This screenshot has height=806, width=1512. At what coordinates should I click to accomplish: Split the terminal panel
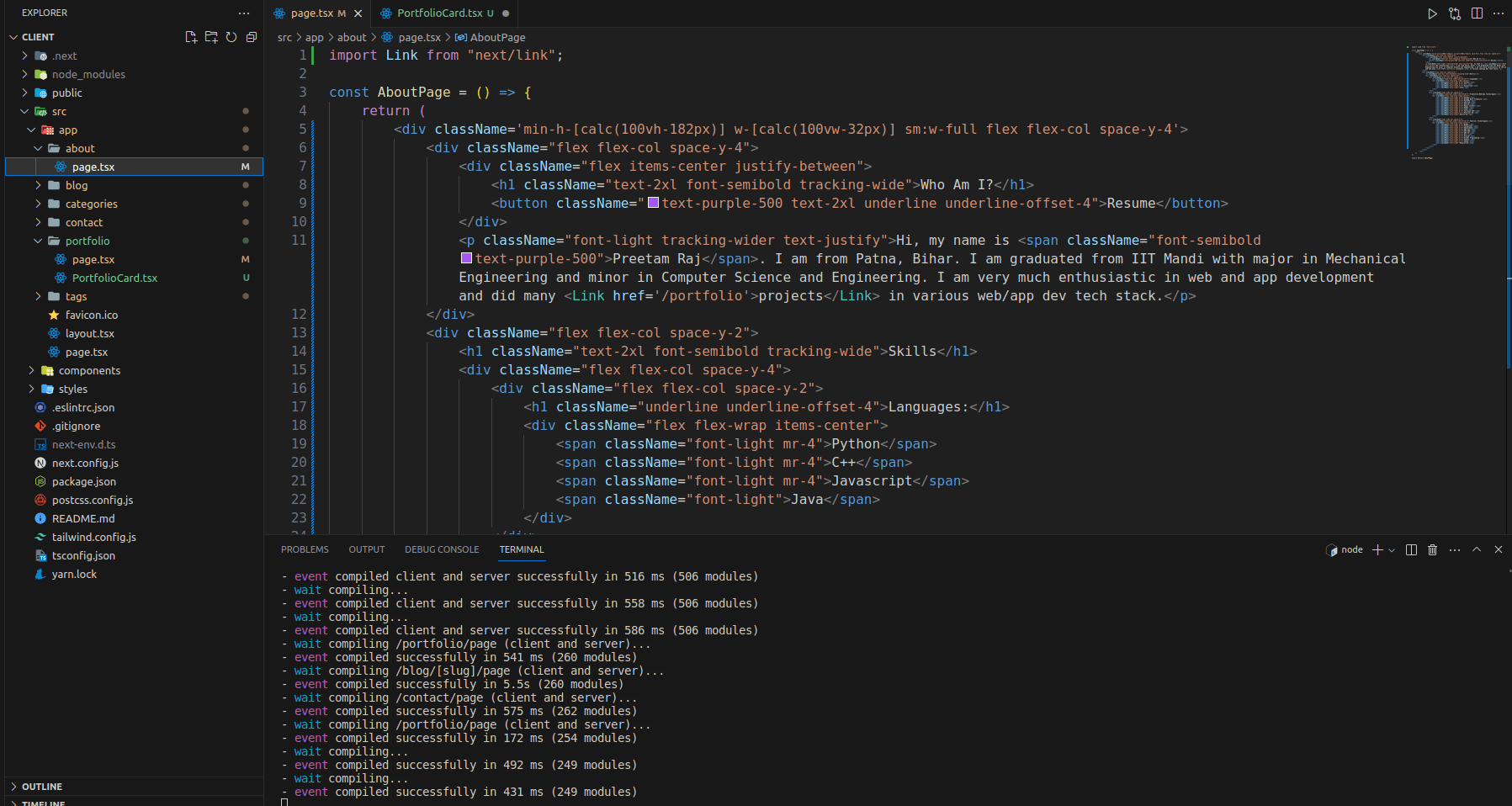pos(1411,549)
